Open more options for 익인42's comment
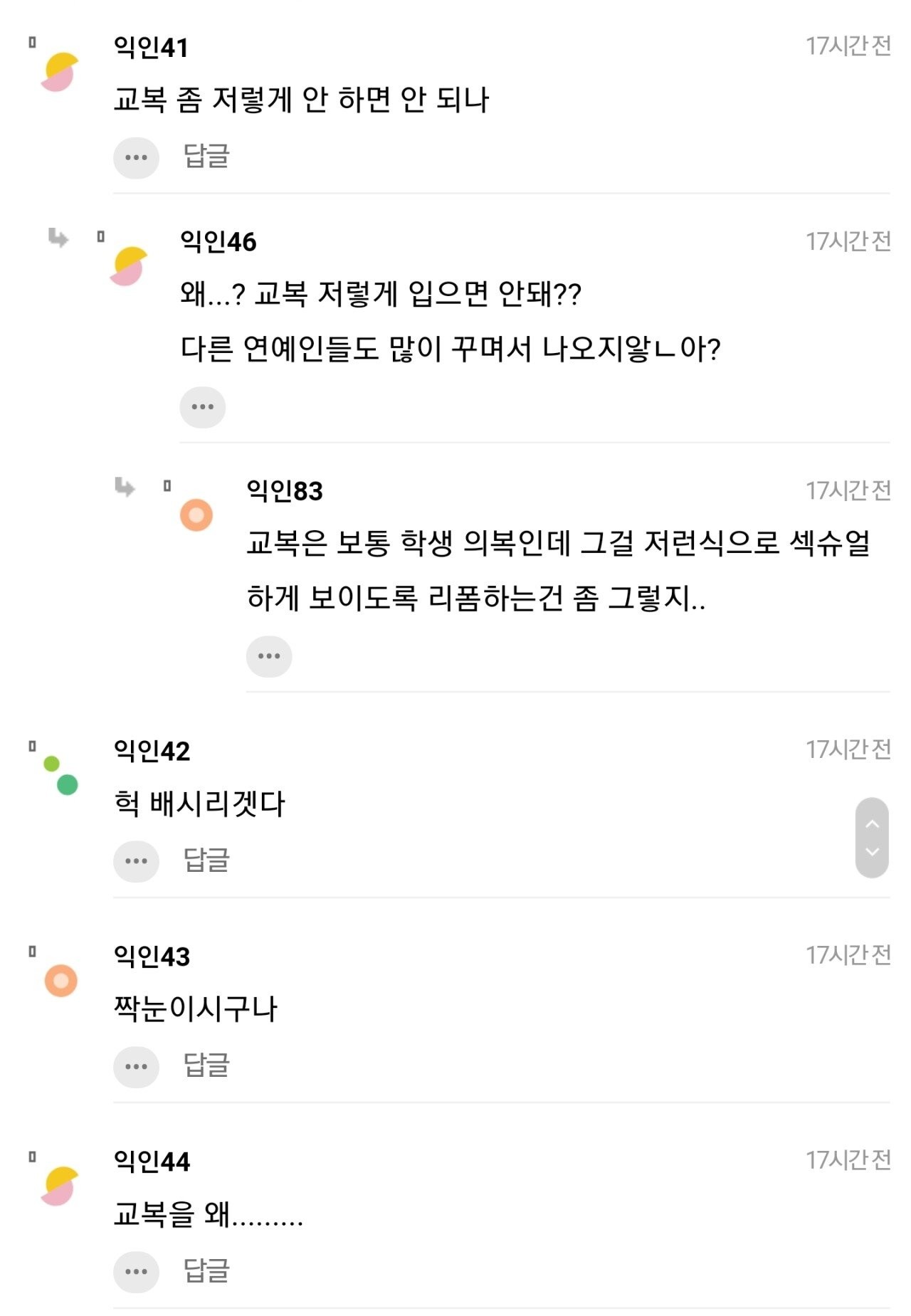 point(136,861)
